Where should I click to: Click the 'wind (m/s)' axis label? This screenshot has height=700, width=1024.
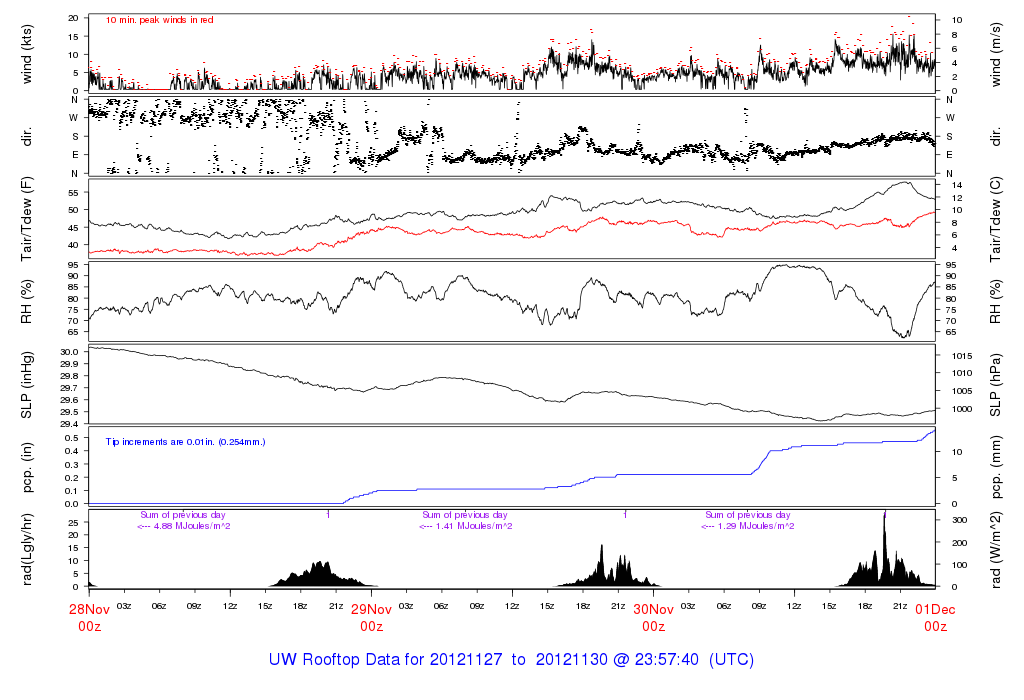tap(995, 54)
